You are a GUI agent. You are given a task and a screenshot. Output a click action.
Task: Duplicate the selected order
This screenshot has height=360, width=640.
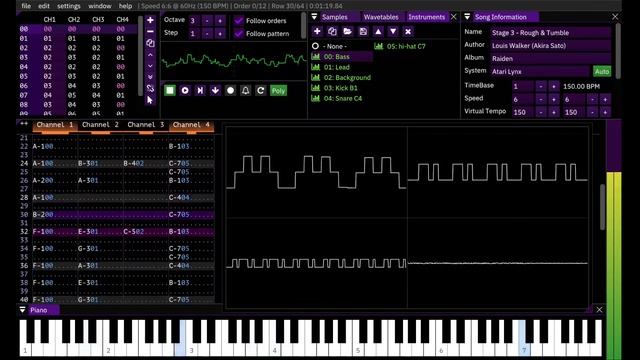coord(150,43)
